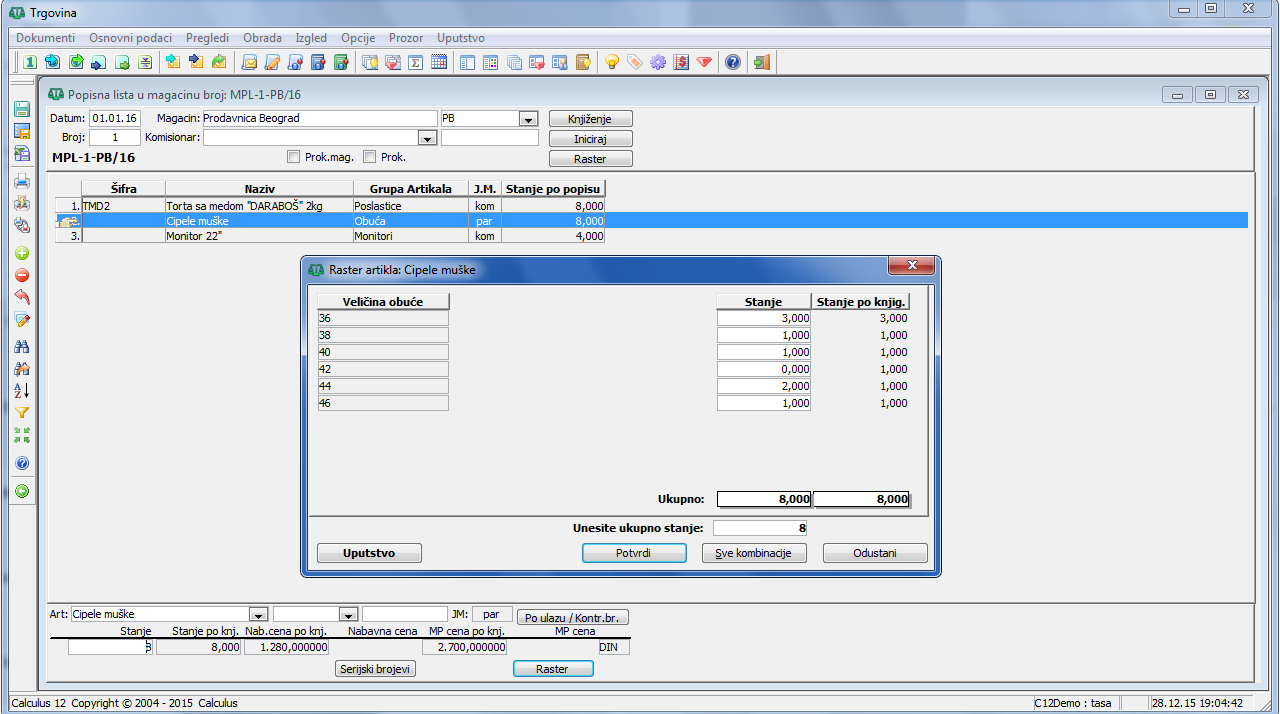
Task: Click the binoculars search icon
Action: click(21, 346)
